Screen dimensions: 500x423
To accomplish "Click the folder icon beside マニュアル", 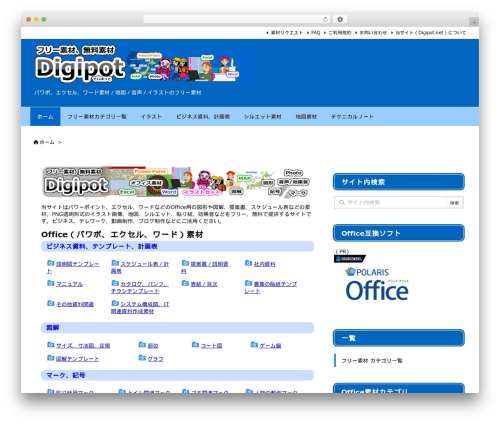I will 50,283.
